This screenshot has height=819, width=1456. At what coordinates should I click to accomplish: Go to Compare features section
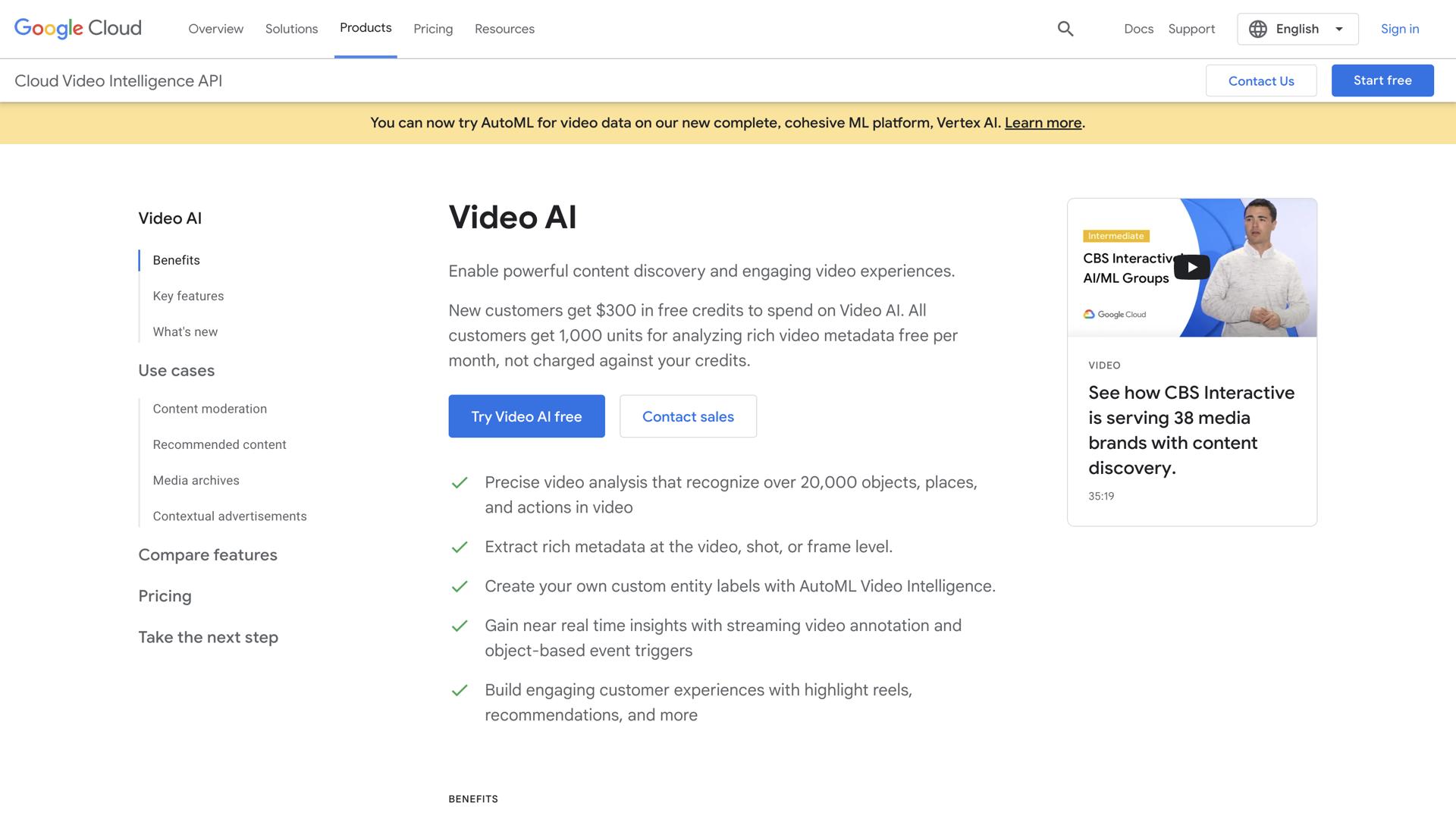207,554
